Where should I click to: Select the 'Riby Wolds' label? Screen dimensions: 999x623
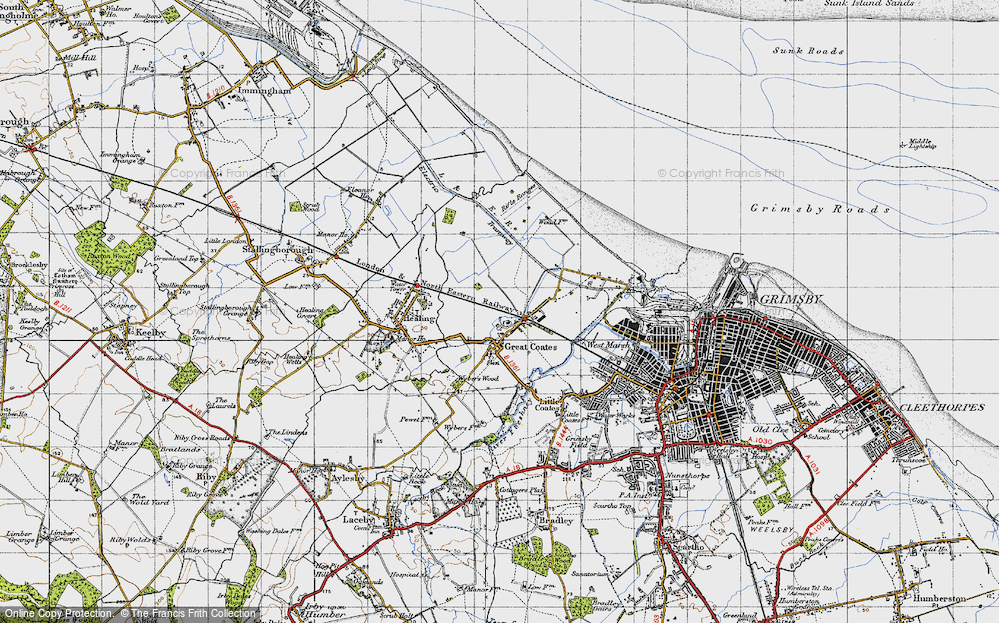click(131, 540)
